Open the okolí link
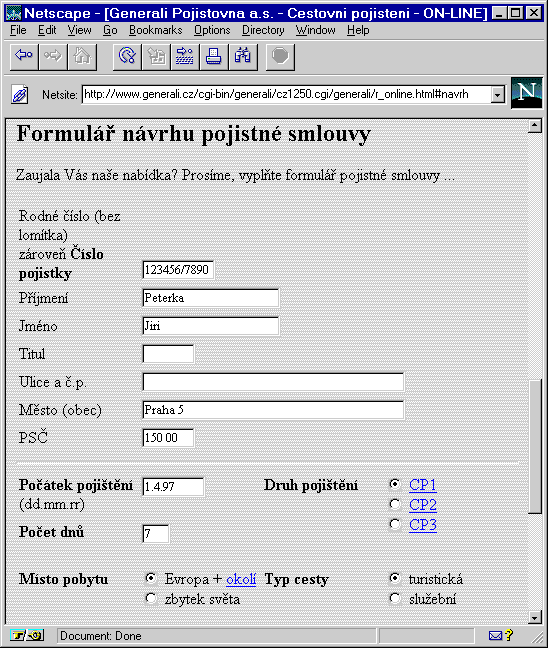 241,579
